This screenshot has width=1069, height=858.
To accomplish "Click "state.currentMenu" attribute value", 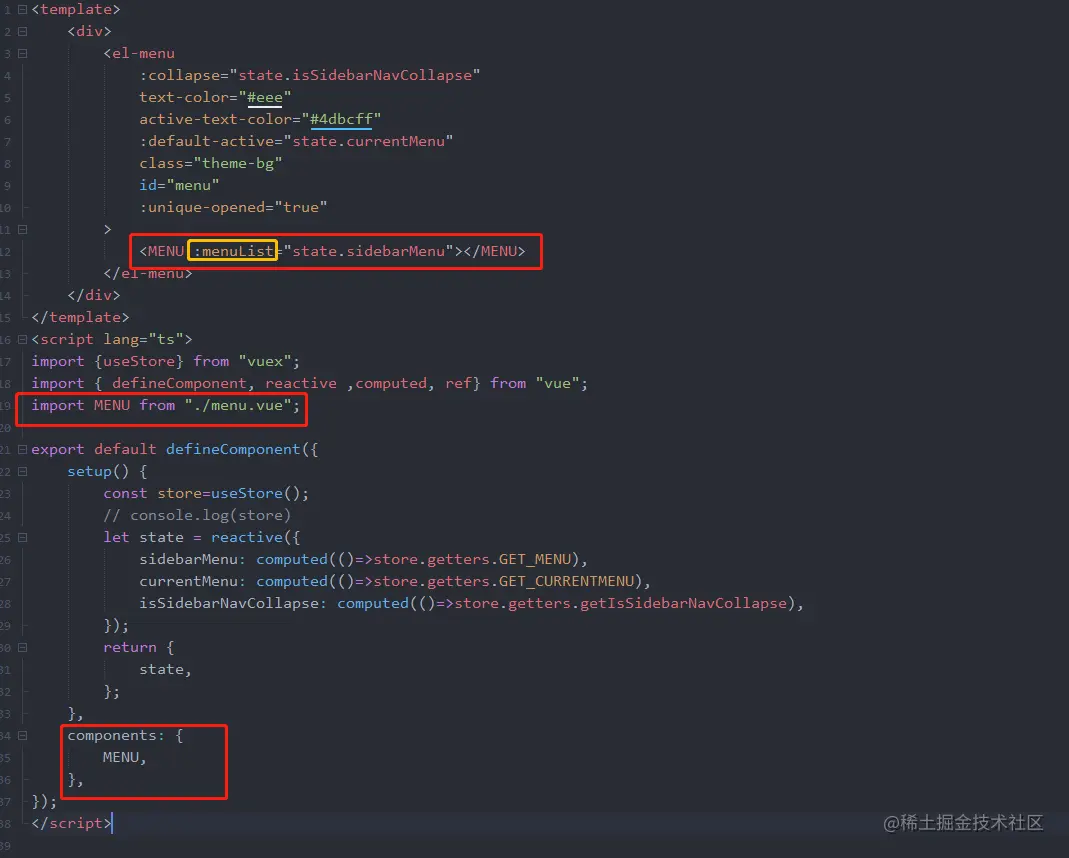I will (x=369, y=141).
